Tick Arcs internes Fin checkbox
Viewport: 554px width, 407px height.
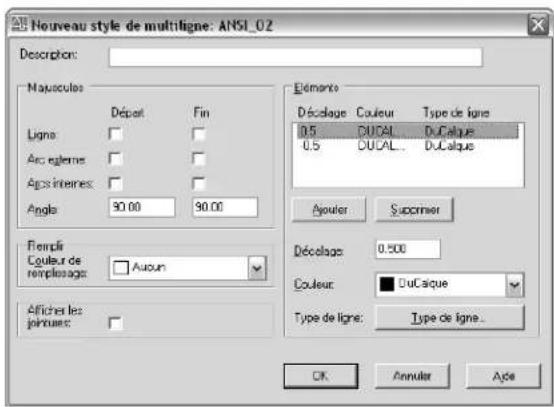click(x=199, y=184)
